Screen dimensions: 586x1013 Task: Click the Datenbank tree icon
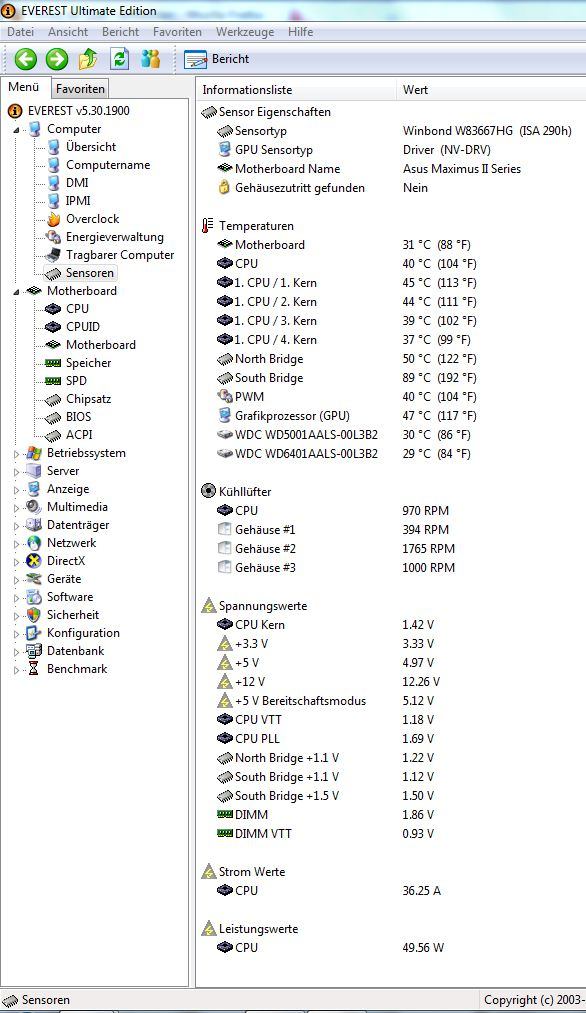[x=34, y=651]
